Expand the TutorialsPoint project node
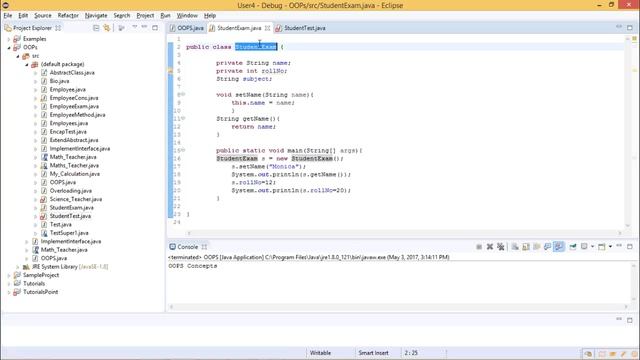 [x=9, y=292]
